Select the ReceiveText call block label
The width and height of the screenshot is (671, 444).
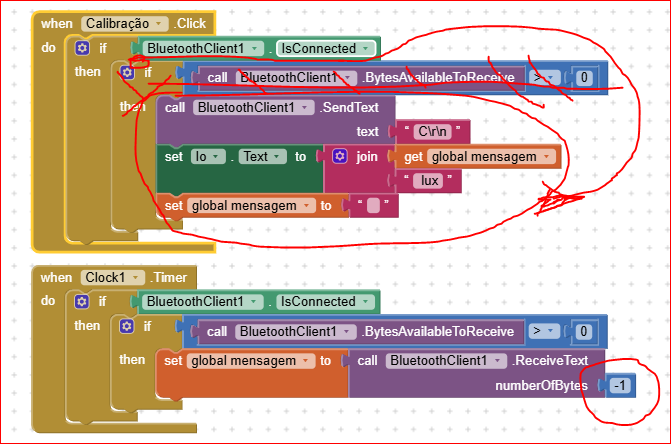tap(551, 360)
